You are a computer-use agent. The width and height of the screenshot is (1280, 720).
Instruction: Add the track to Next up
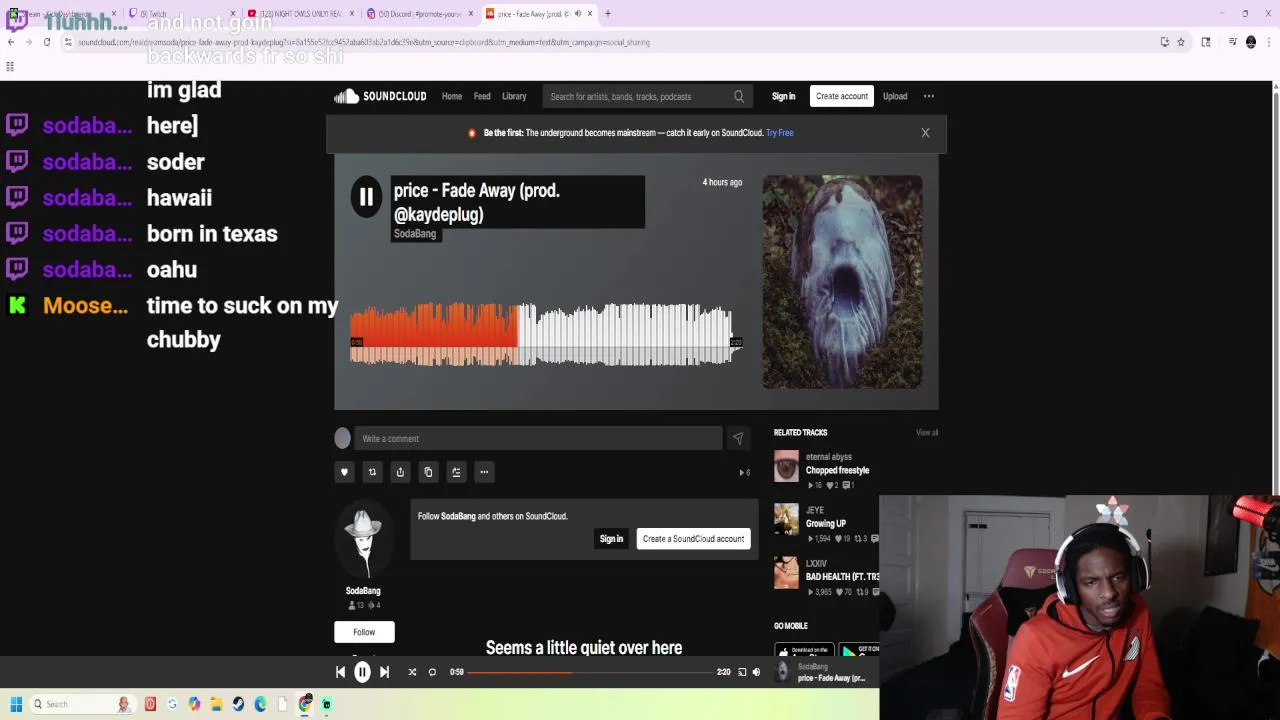tap(456, 472)
